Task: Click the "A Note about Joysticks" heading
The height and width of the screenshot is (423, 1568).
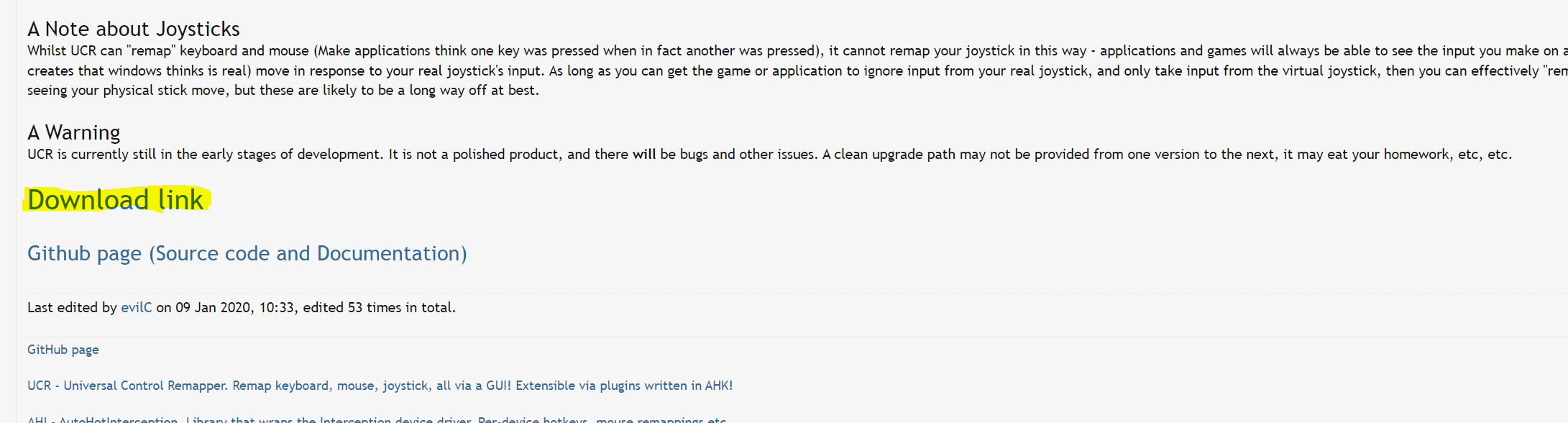Action: (134, 29)
